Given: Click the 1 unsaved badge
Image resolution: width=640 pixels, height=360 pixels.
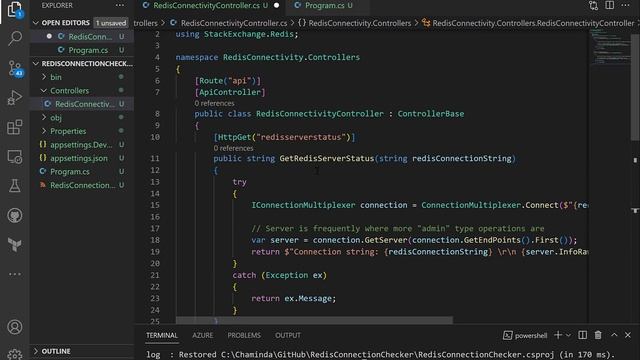Looking at the screenshot, I should 111,23.
